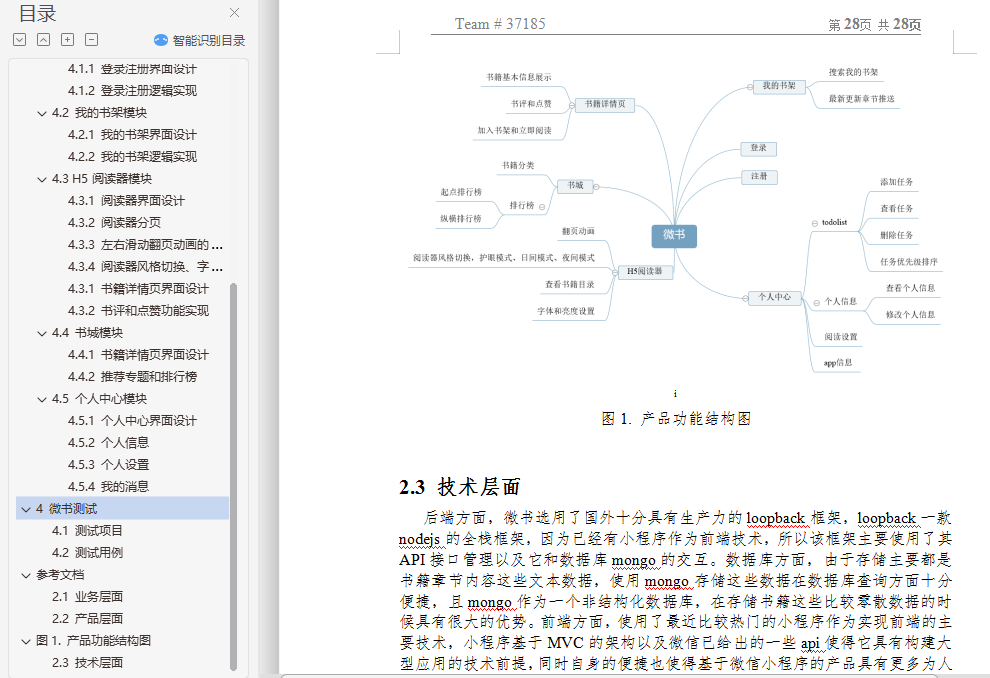Go to 4.3.2 书评和点赞功能实现
This screenshot has height=678, width=990.
pyautogui.click(x=138, y=311)
